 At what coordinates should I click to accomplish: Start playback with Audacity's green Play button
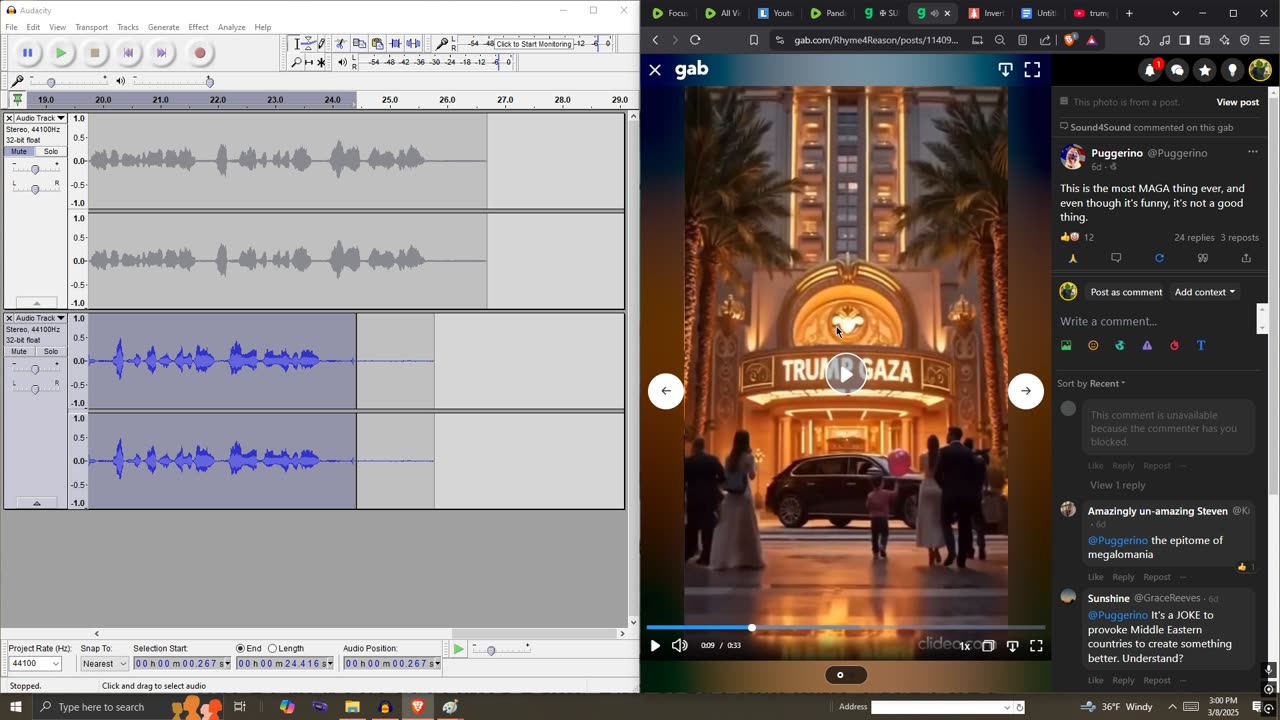[61, 53]
